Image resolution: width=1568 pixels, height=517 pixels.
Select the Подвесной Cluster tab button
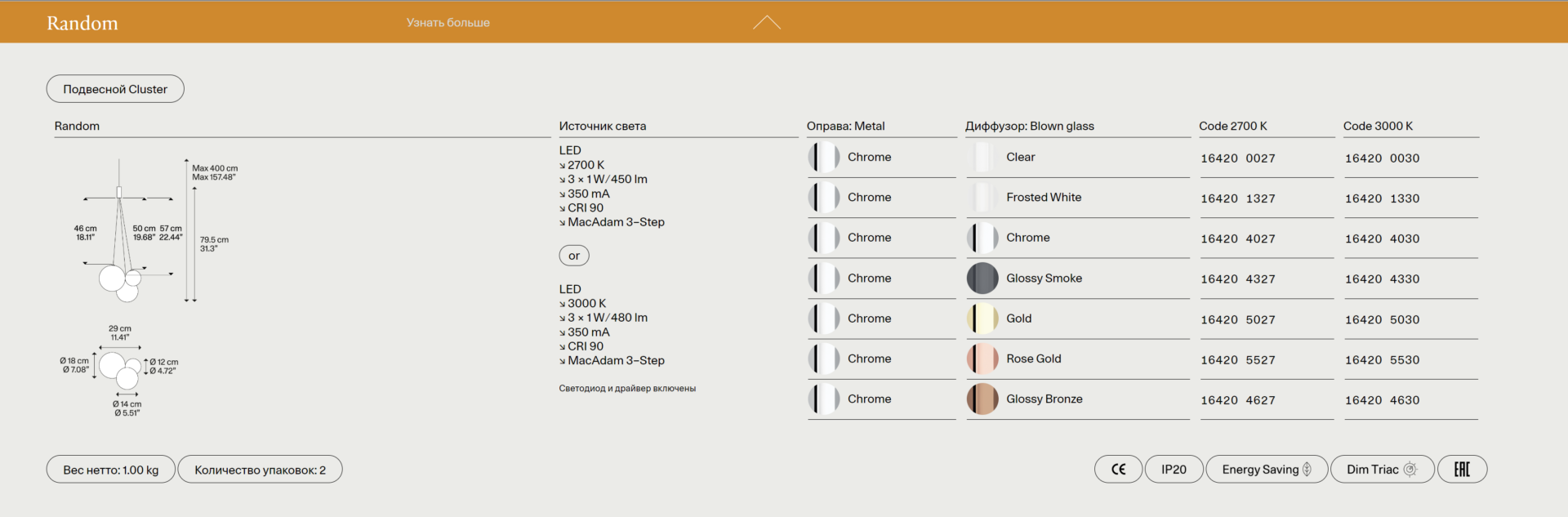(115, 89)
